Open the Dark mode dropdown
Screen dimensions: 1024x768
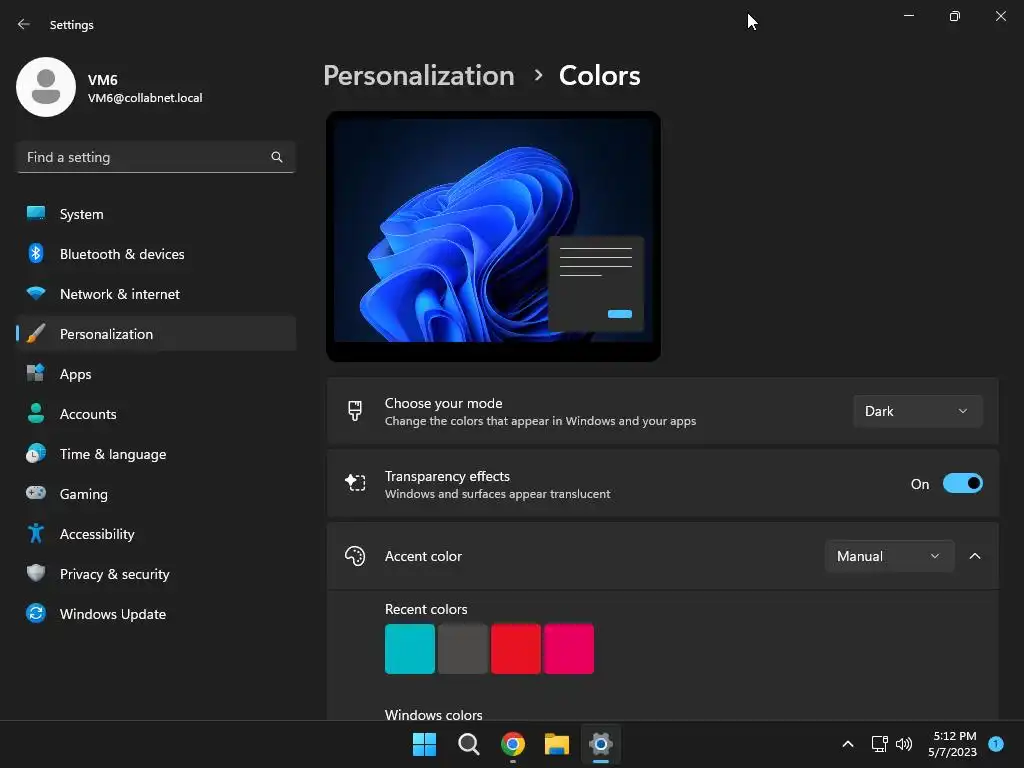tap(918, 411)
